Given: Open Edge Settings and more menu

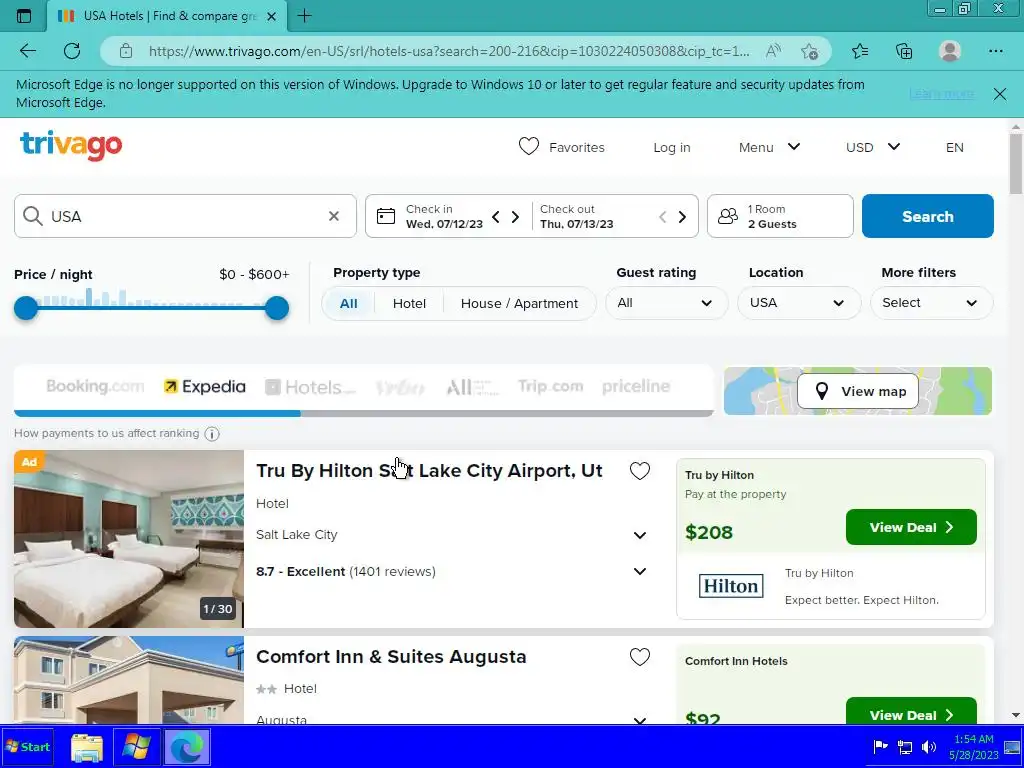Looking at the screenshot, I should coord(995,51).
